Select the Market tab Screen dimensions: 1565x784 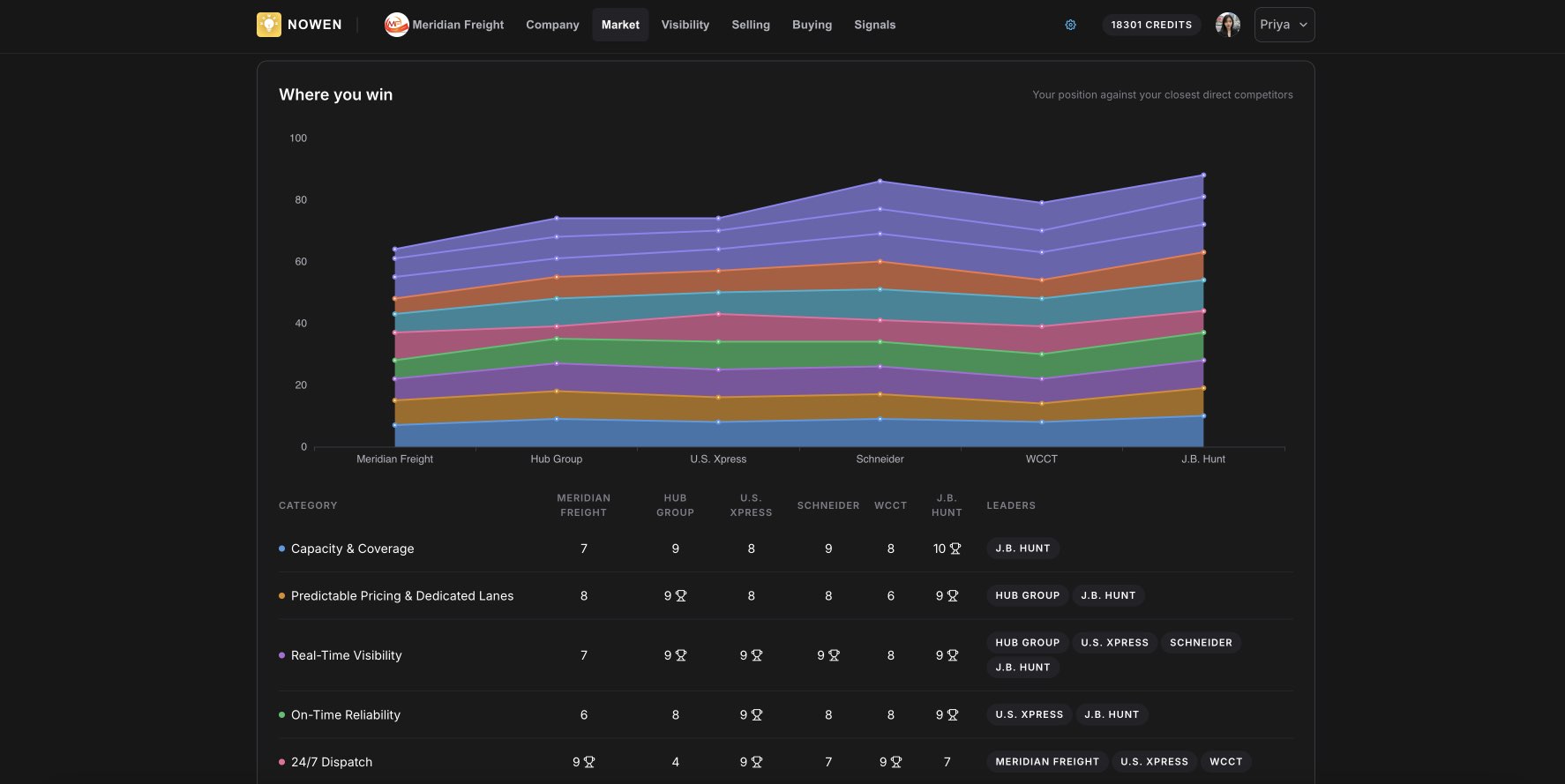point(620,25)
